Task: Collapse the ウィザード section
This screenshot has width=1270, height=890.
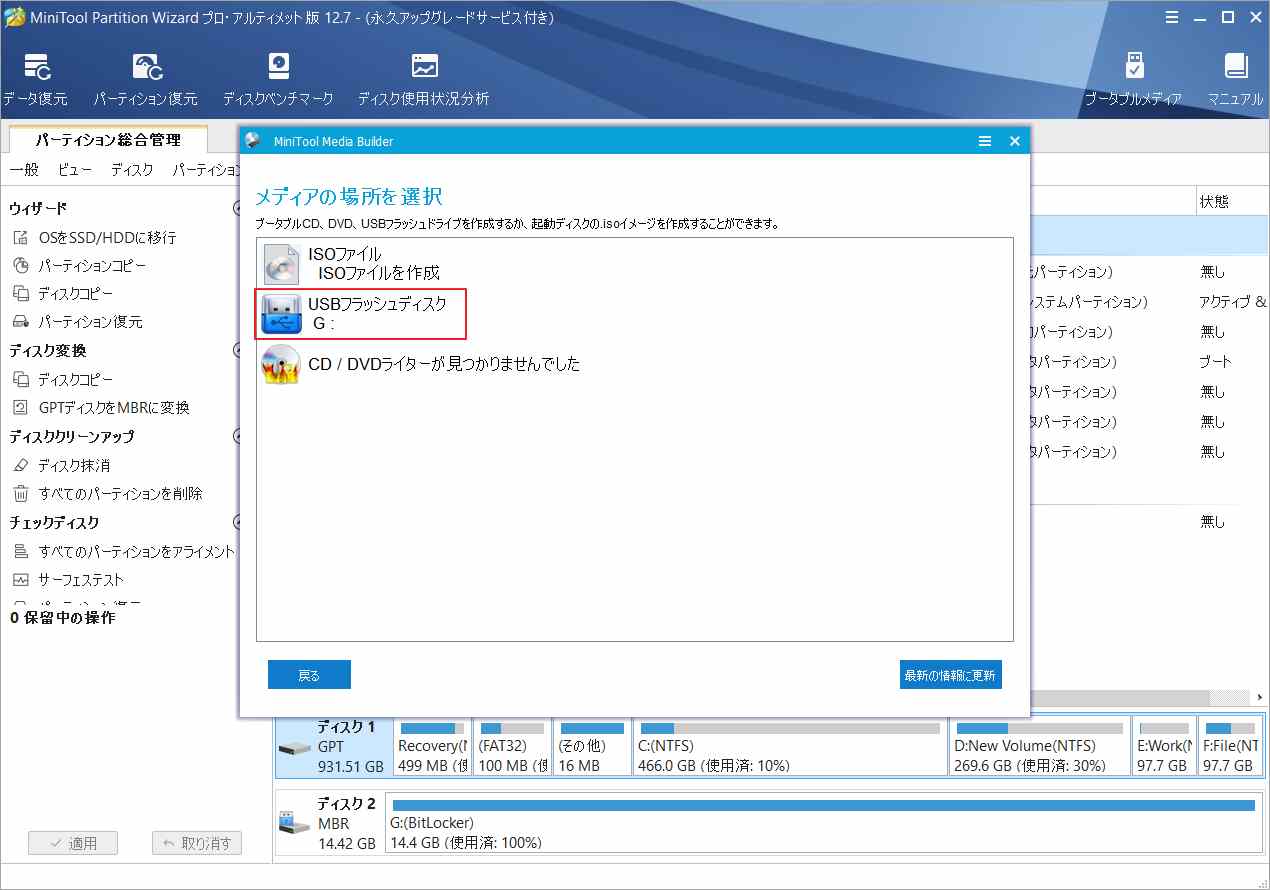Action: click(236, 209)
